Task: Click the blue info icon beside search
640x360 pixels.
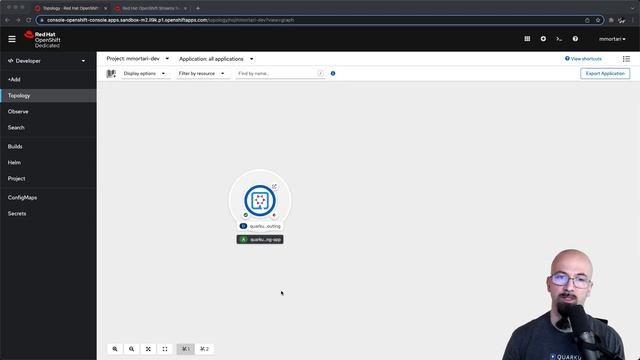Action: [x=333, y=73]
